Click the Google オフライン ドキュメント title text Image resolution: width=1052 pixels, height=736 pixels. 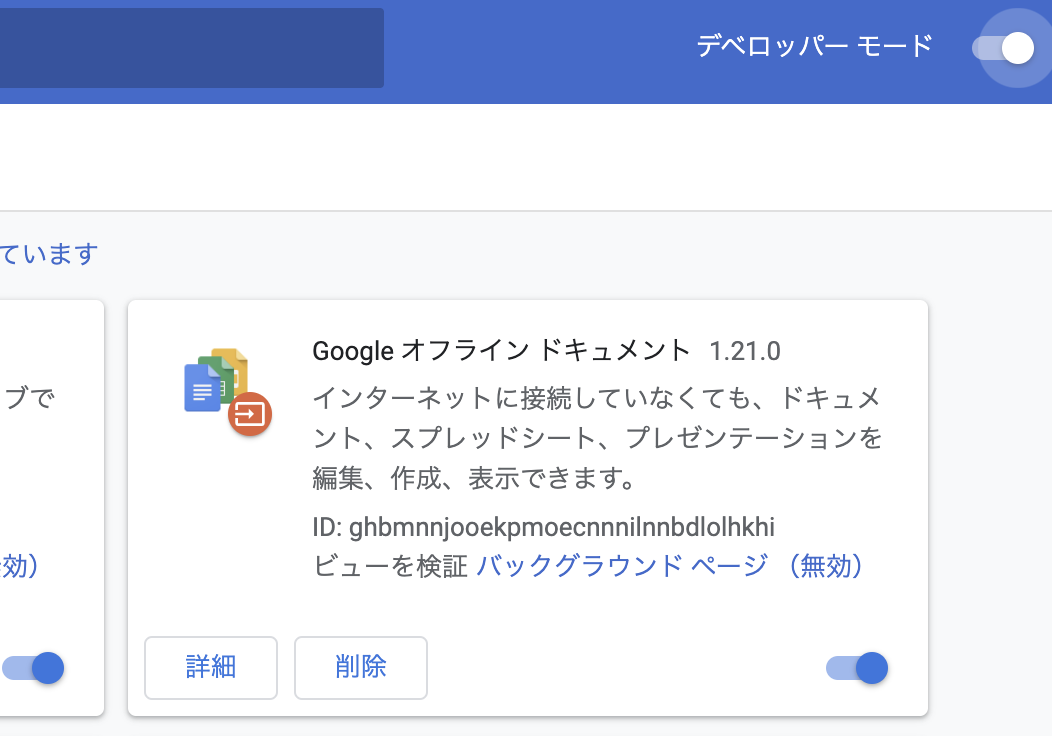pyautogui.click(x=501, y=350)
